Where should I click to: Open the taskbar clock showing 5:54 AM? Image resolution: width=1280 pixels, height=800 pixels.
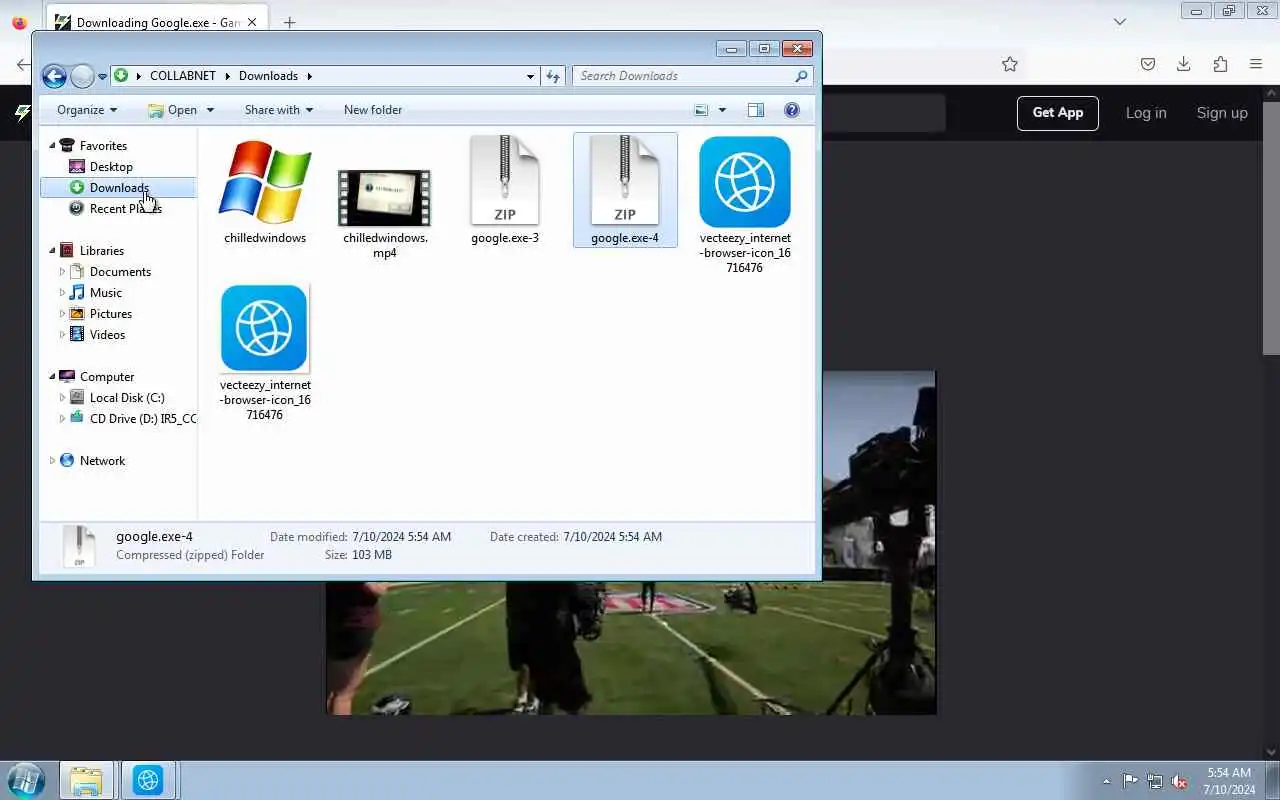(x=1229, y=781)
